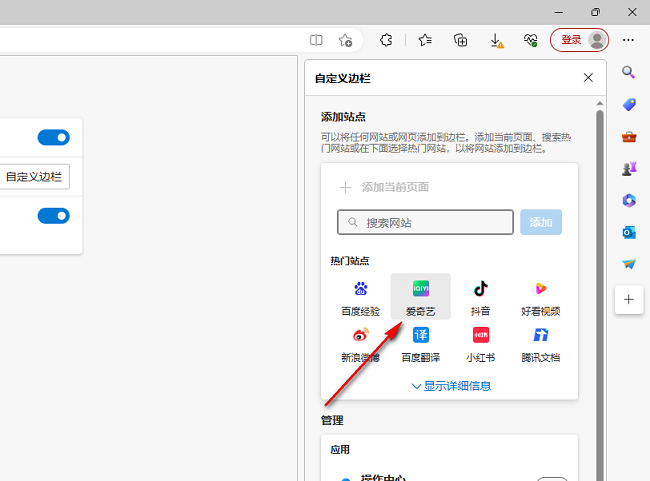Toggle the top blue switch off
Screen dimensions: 650x481
[53, 138]
